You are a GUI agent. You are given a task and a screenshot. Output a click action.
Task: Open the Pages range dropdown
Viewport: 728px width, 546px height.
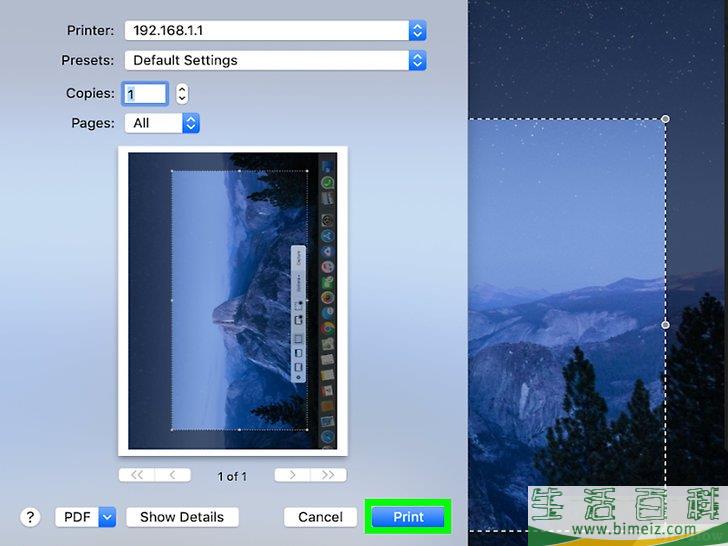162,123
